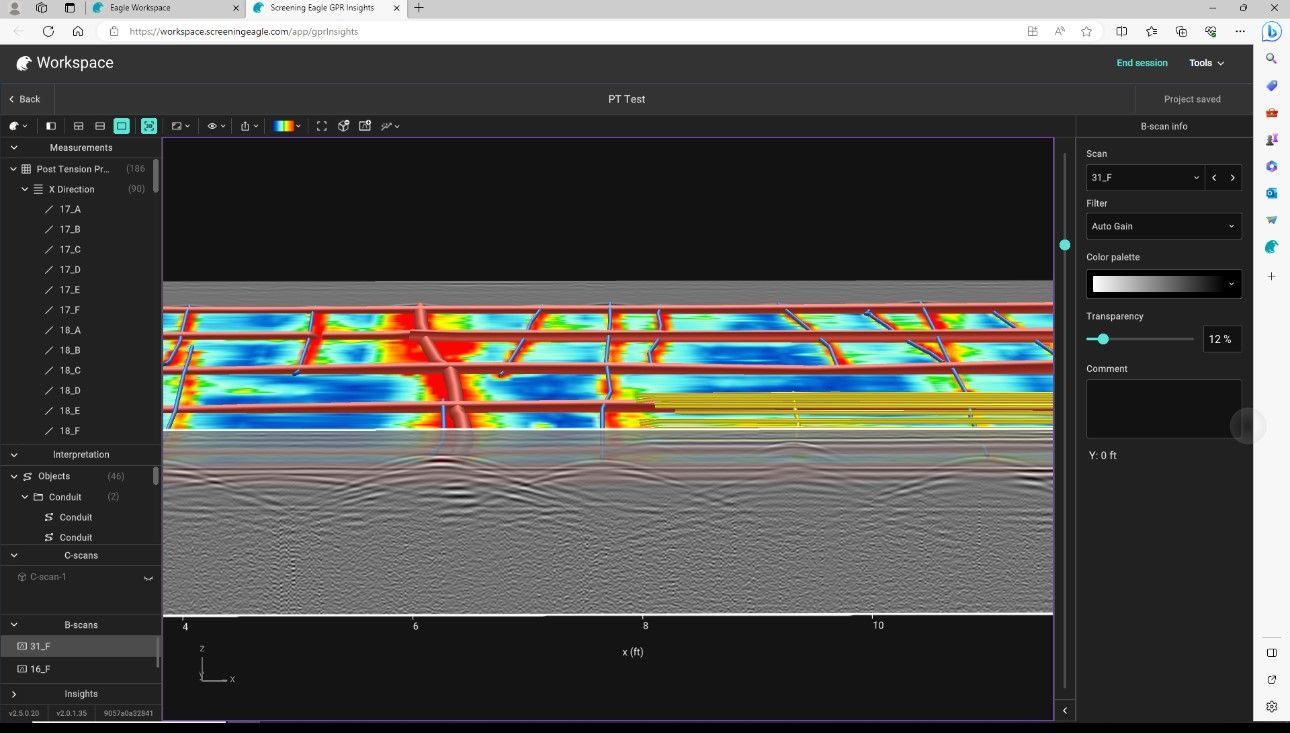This screenshot has width=1290, height=733.
Task: Collapse the X Direction tree group
Action: click(25, 189)
